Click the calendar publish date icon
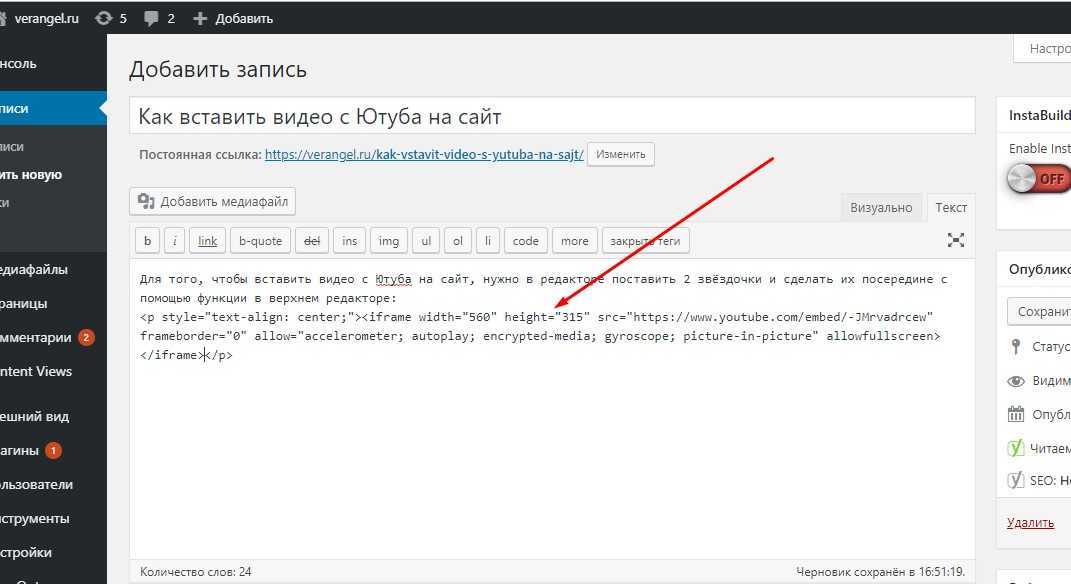This screenshot has height=584, width=1071. [x=1016, y=415]
